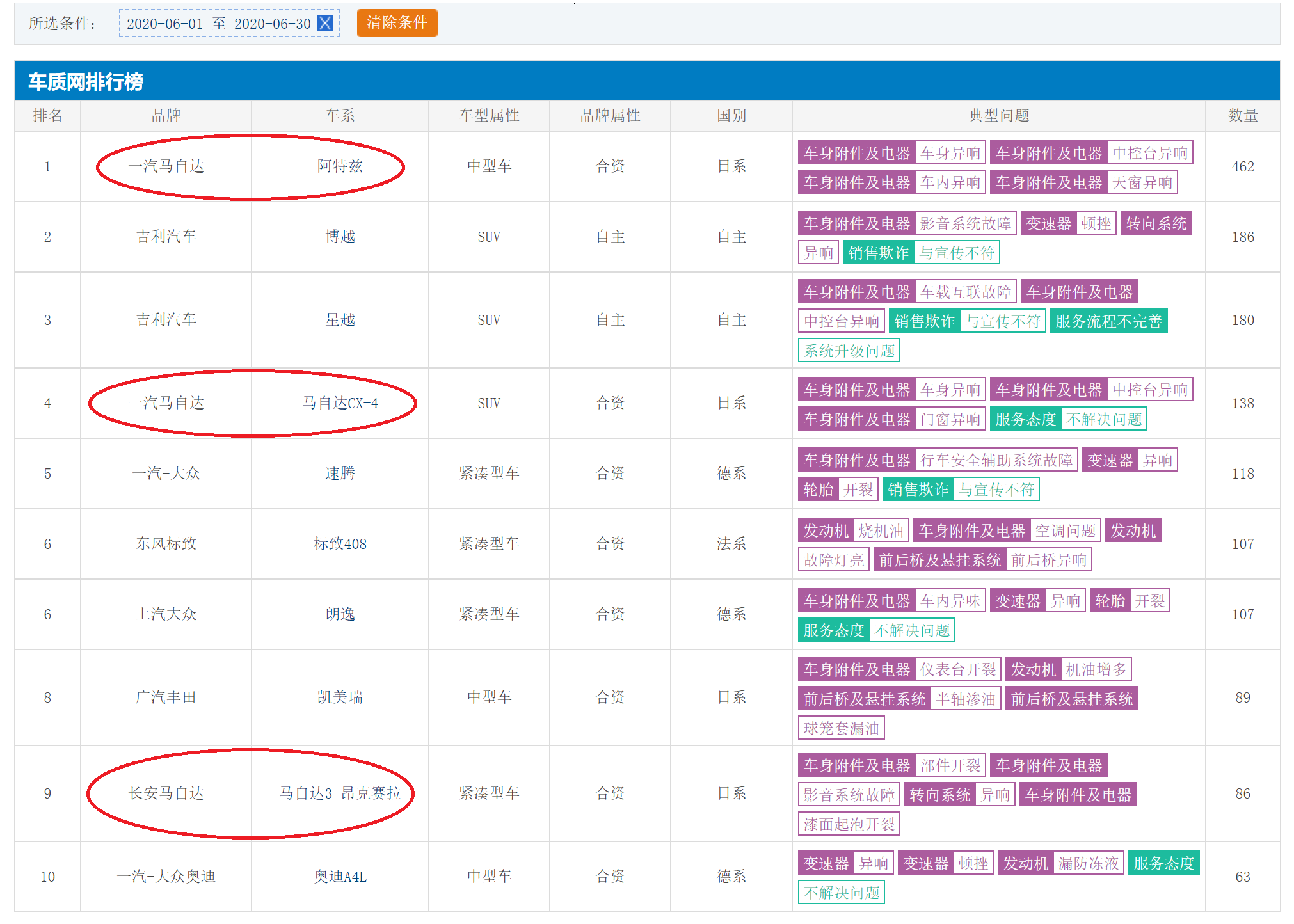1294x924 pixels.
Task: Click the date range 2020-06-01 至 2020-06-30 tag
Action: [230, 23]
